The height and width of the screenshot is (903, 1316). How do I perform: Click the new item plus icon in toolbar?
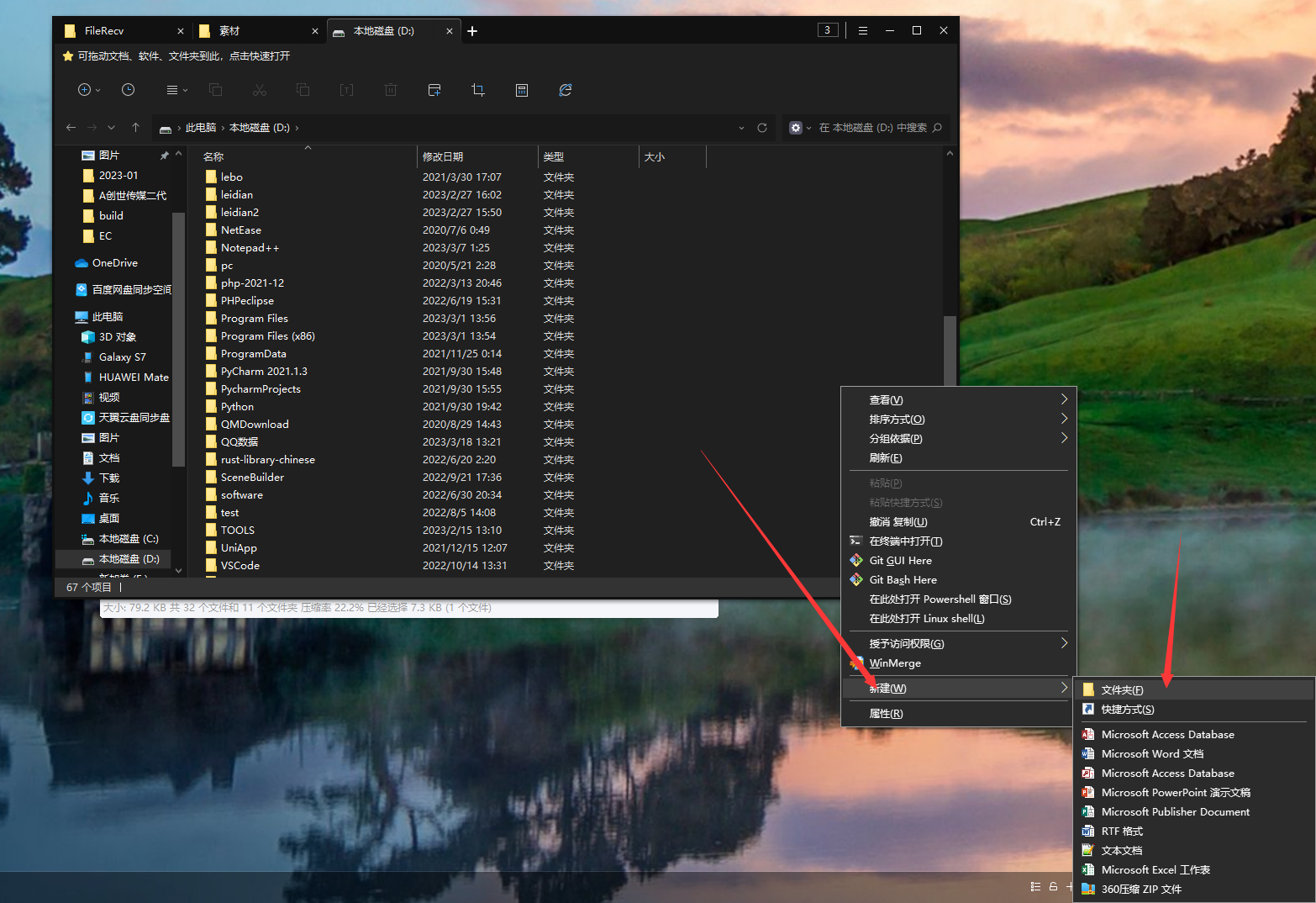(84, 90)
